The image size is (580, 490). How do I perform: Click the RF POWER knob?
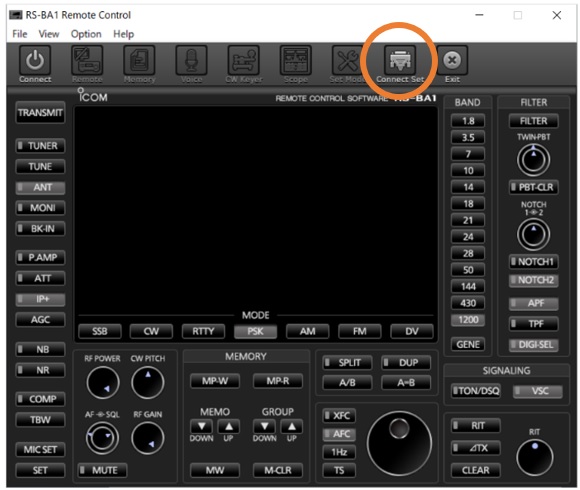103,383
